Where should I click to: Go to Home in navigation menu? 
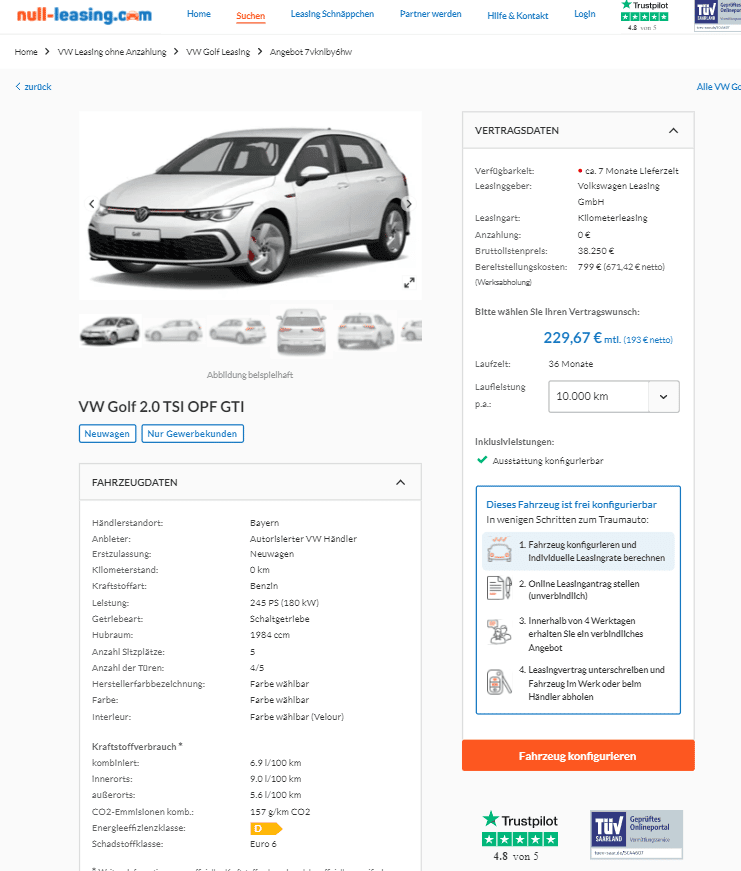point(199,14)
